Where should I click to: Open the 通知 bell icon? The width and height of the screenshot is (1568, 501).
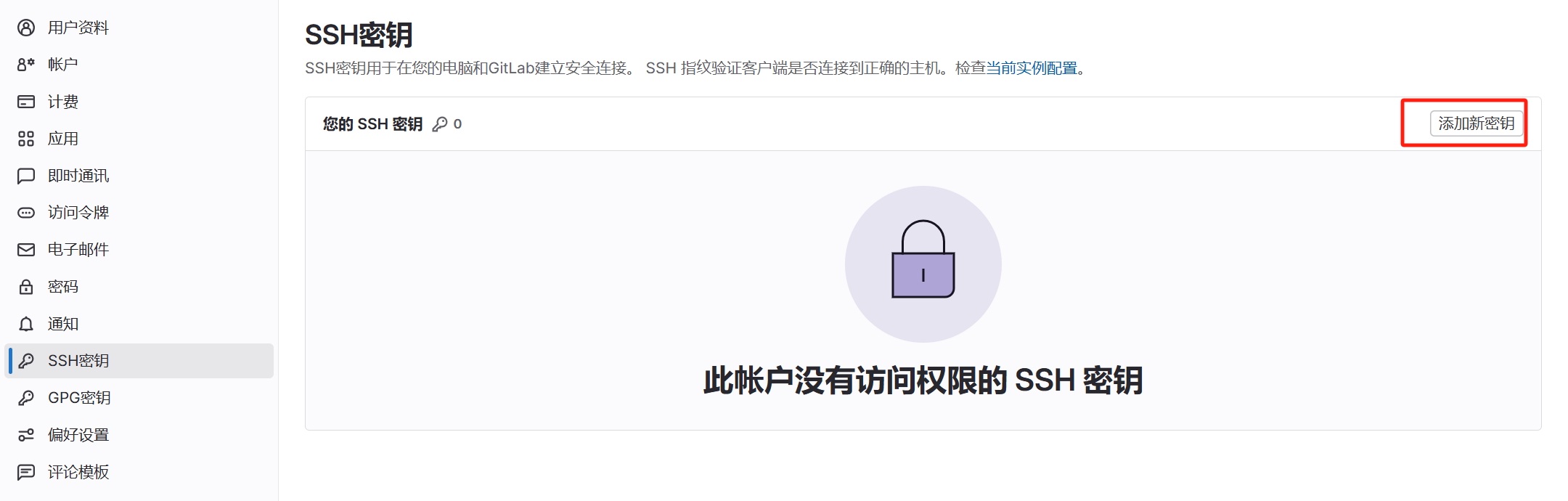26,324
